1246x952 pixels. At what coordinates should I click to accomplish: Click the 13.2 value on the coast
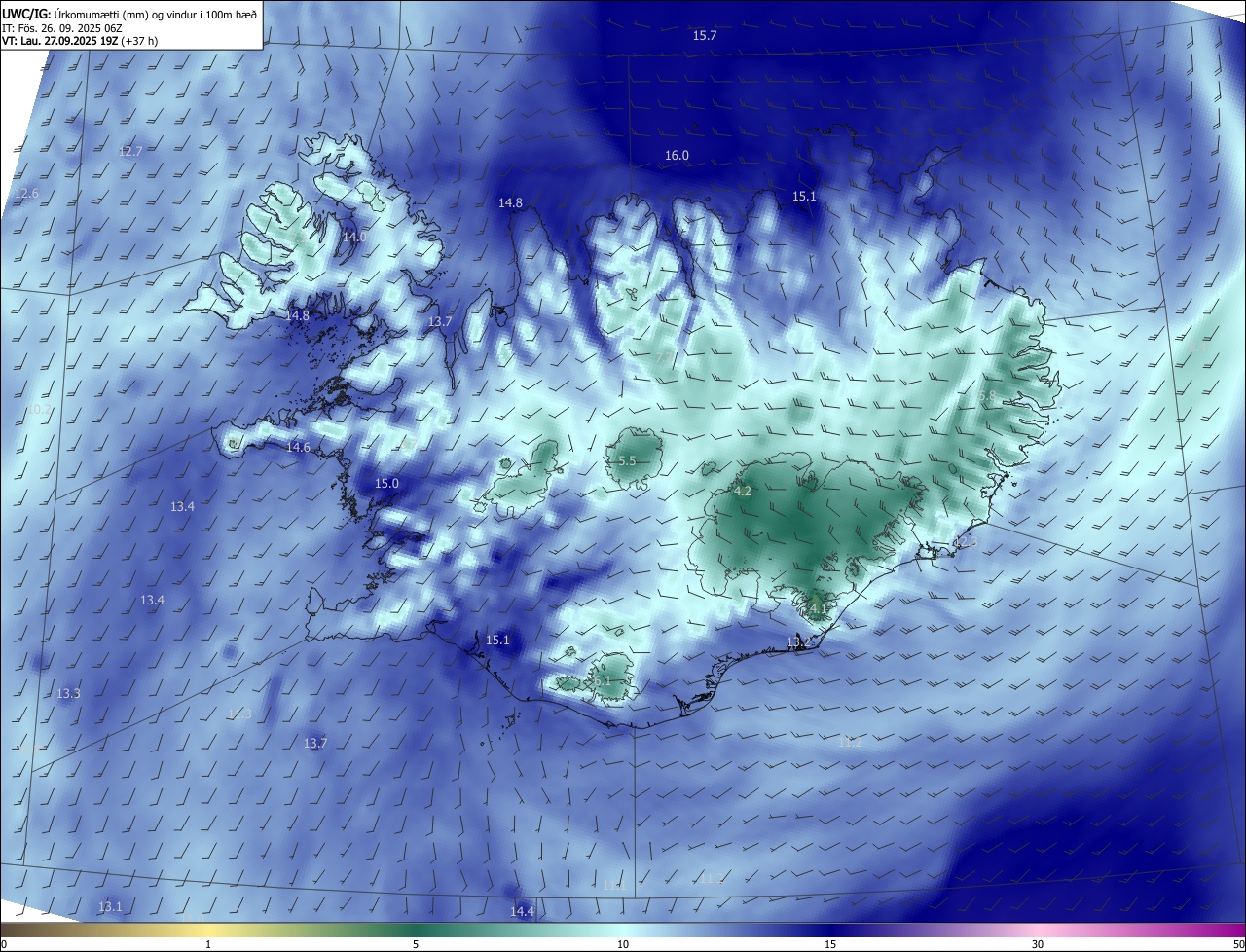(x=799, y=641)
